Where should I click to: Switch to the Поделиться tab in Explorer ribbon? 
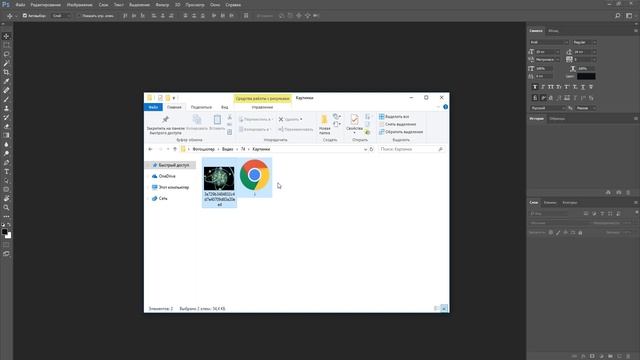[x=201, y=107]
